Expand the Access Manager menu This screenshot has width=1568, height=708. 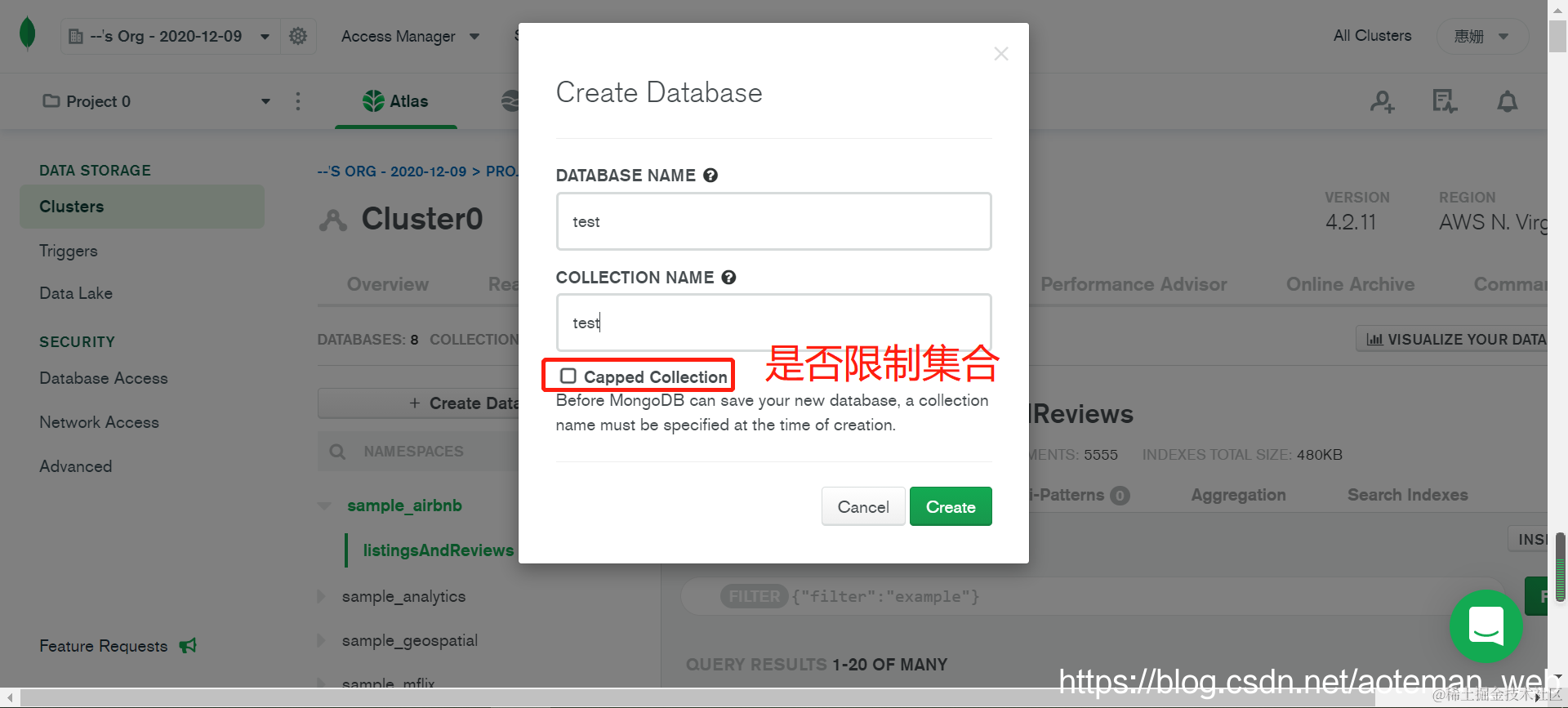coord(410,36)
